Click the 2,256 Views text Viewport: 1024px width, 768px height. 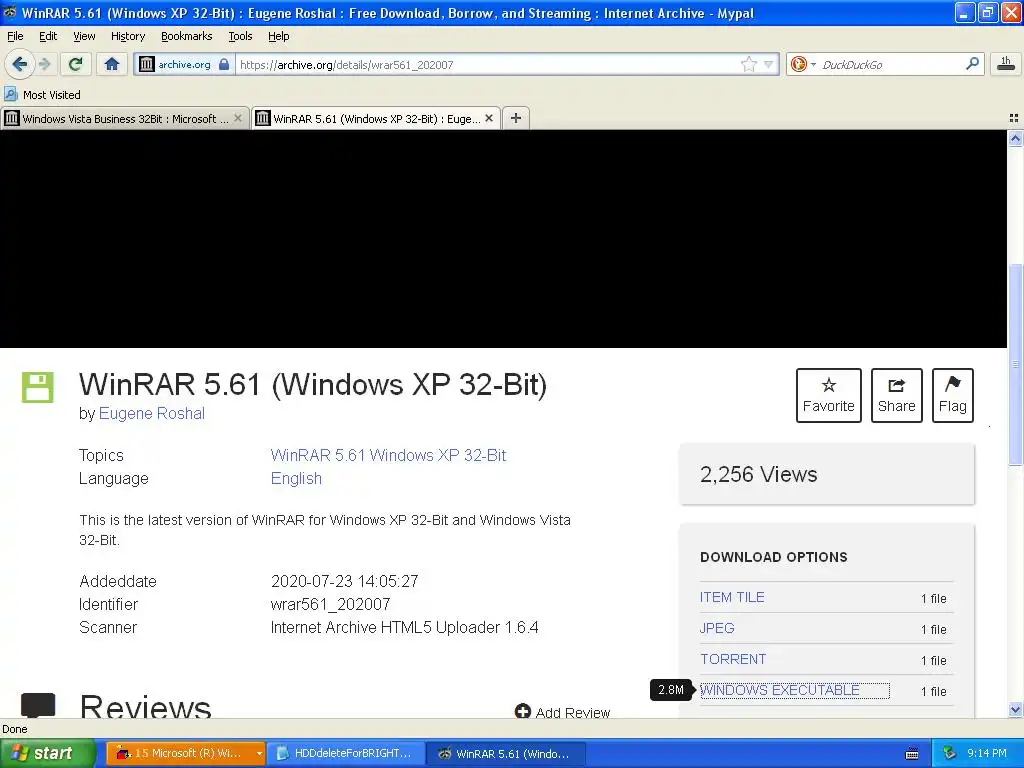click(x=758, y=474)
